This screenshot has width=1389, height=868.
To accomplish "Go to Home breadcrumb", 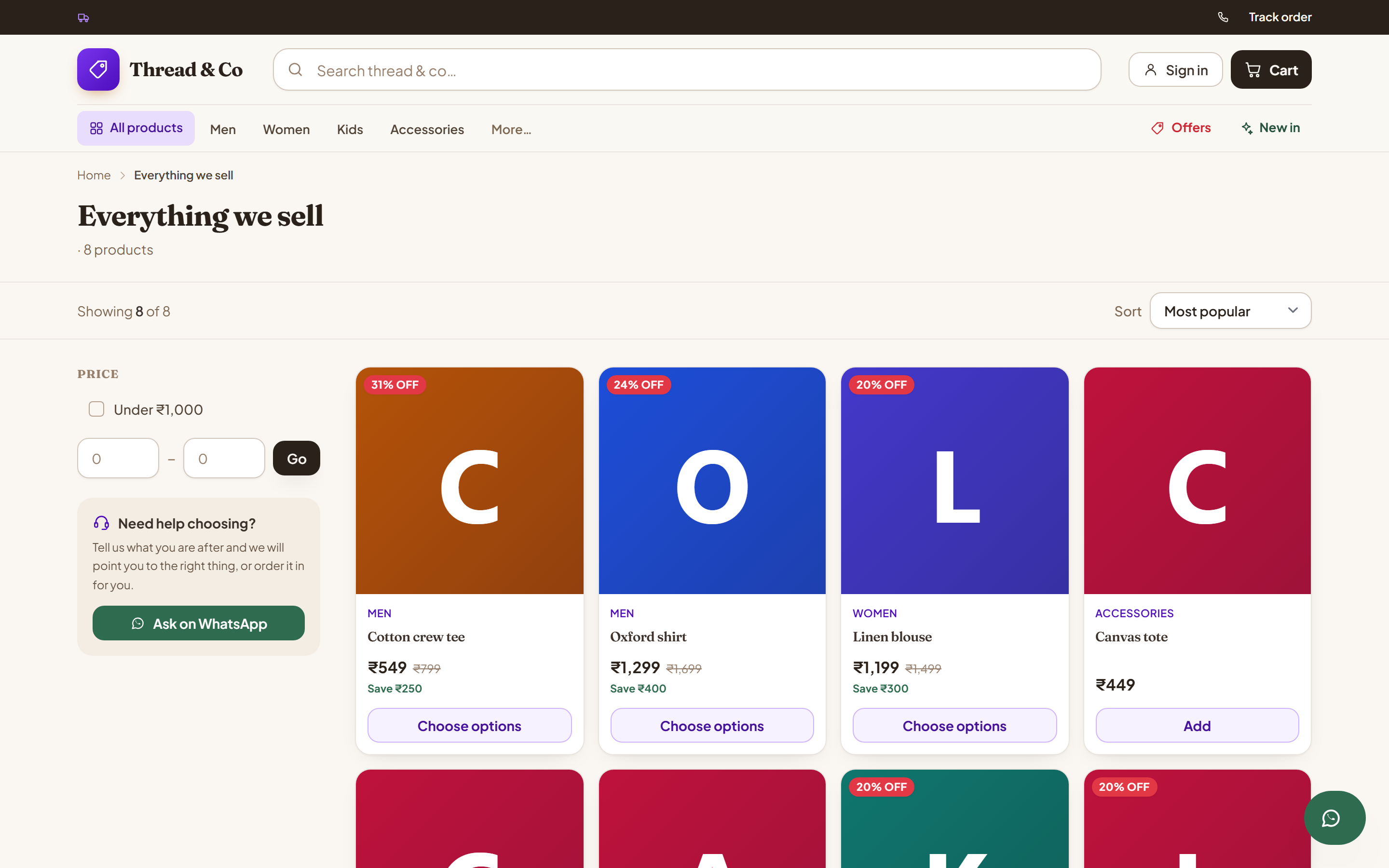I will pos(94,176).
